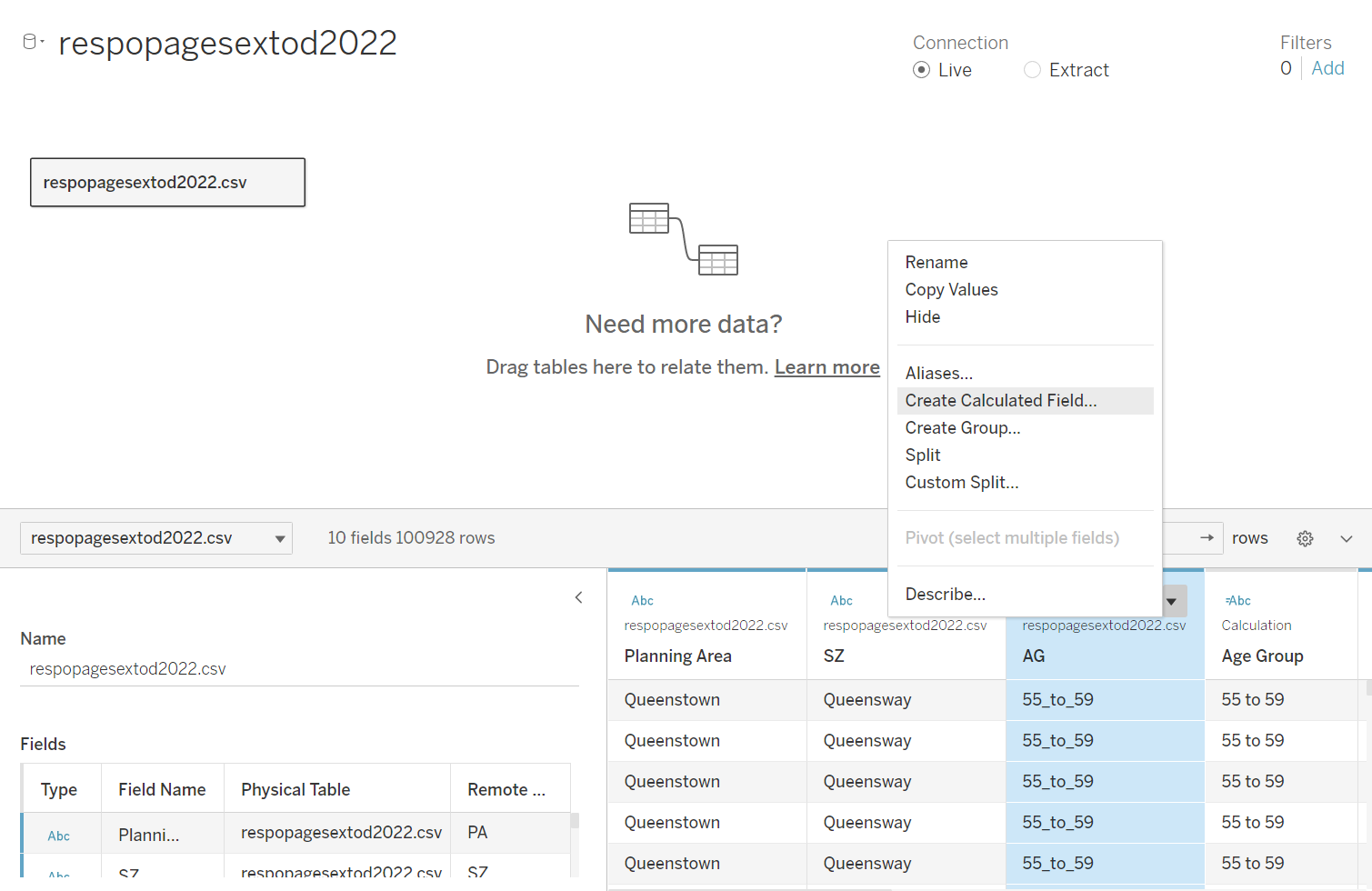The width and height of the screenshot is (1372, 891).
Task: Click the data source database icon
Action: pyautogui.click(x=30, y=42)
